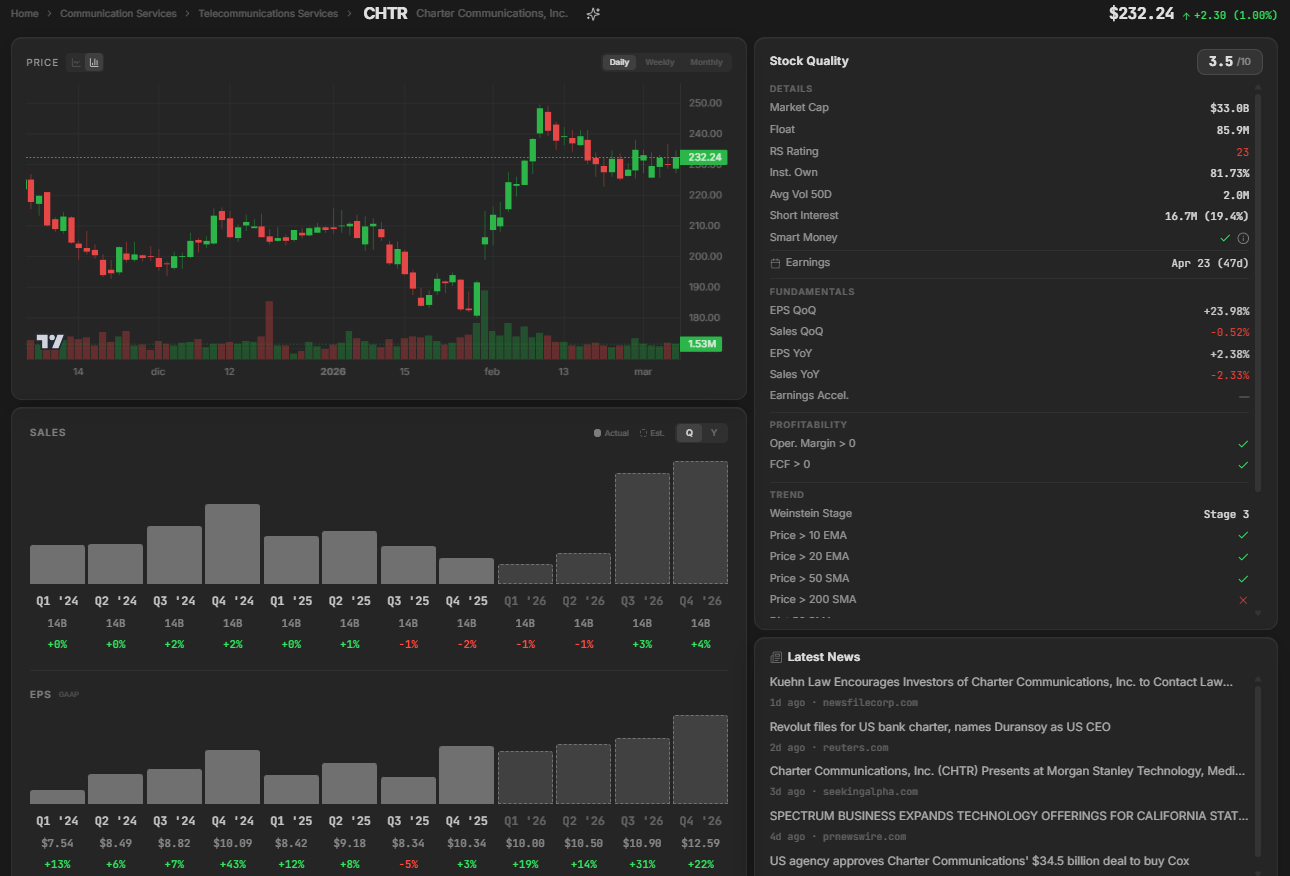Click the Earnings date Apr 23 (47d)

point(1210,263)
